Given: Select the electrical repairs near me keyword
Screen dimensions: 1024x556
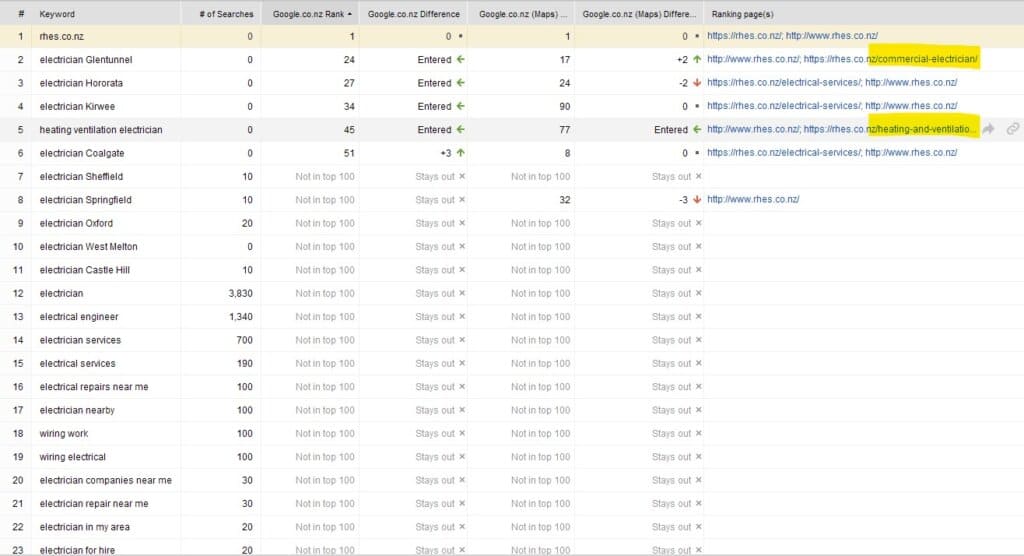Looking at the screenshot, I should pos(93,387).
